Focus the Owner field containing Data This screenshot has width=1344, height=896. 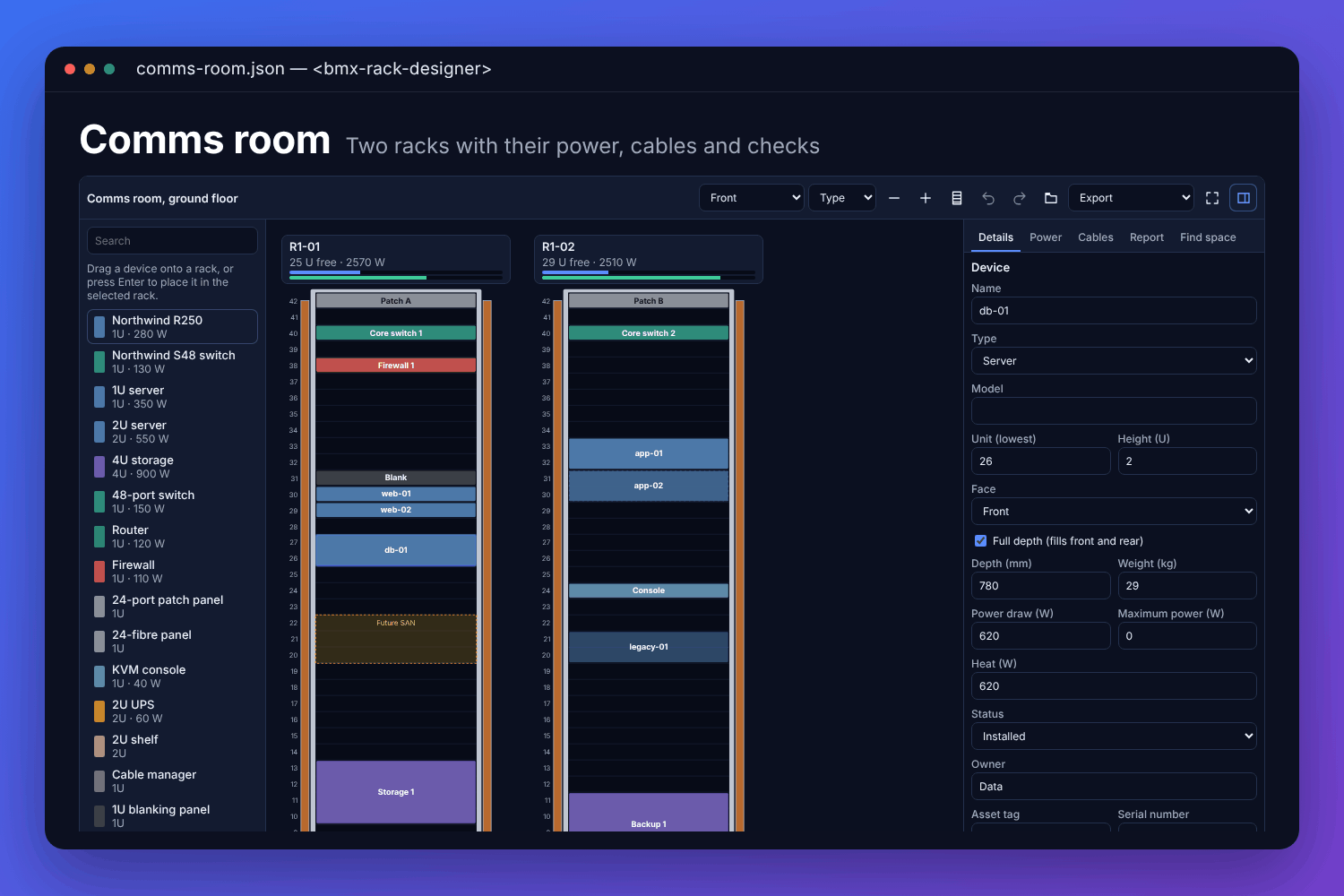(1114, 787)
